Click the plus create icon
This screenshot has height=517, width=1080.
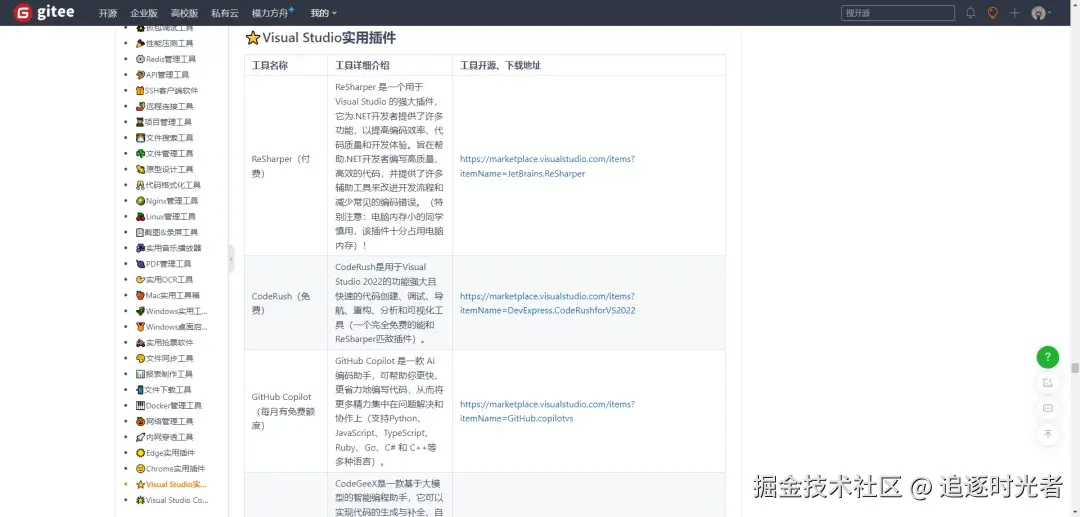point(1014,13)
